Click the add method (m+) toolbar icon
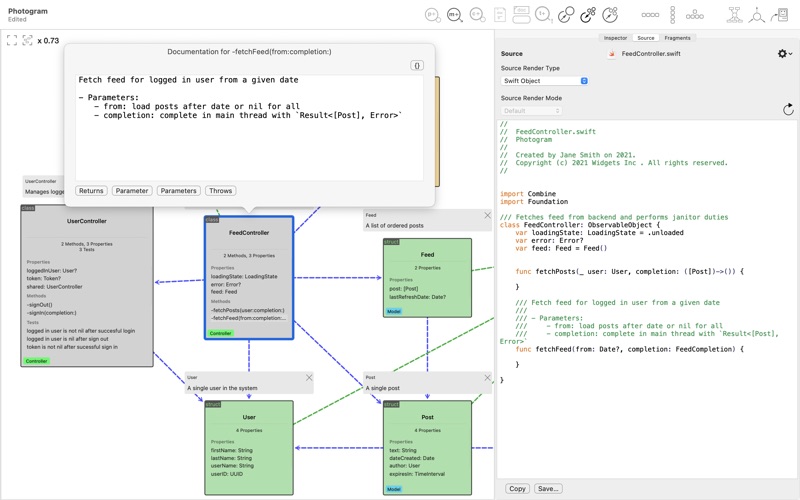Image resolution: width=800 pixels, height=500 pixels. click(455, 15)
